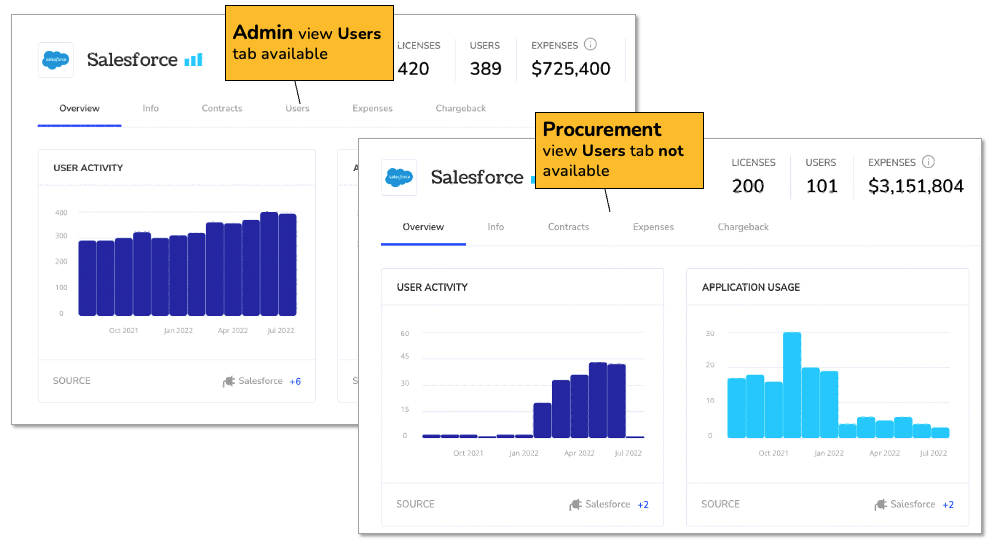989x540 pixels.
Task: Click the +6 sources link in the Admin view
Action: pos(295,382)
